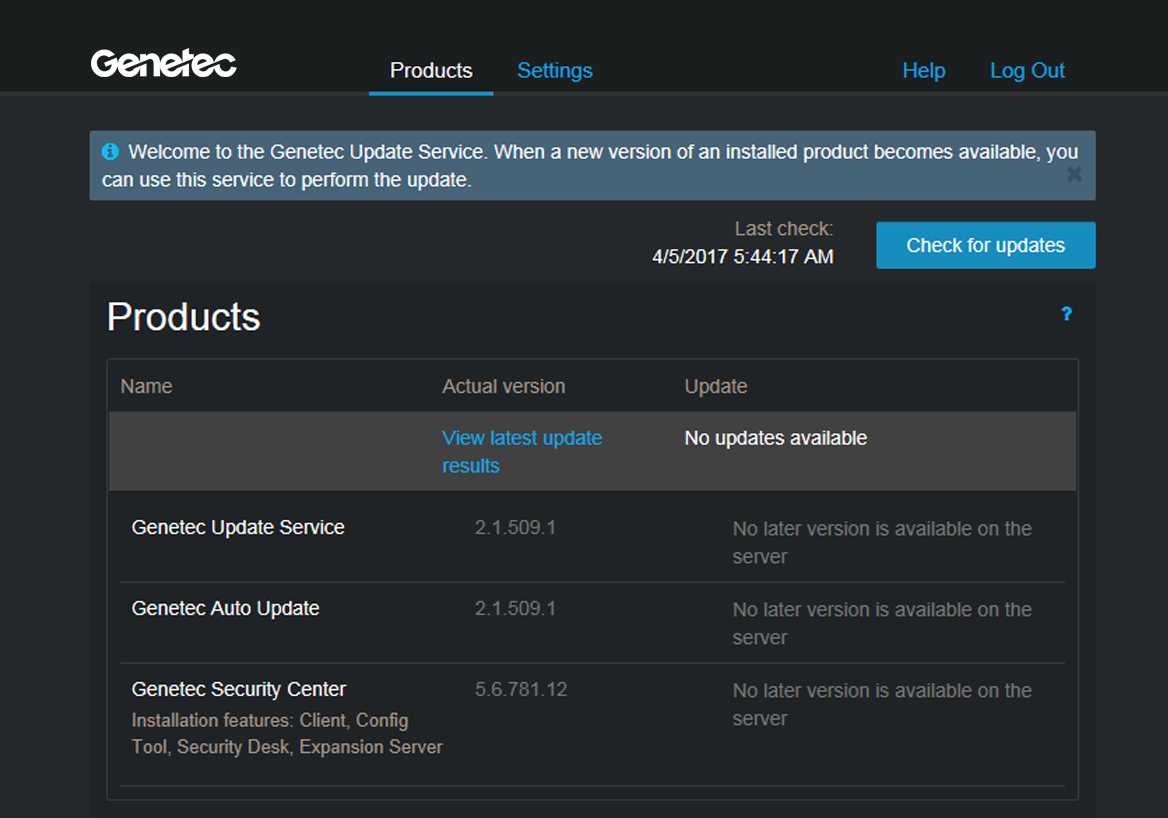Switch to the Products tab
1168x818 pixels.
tap(431, 71)
